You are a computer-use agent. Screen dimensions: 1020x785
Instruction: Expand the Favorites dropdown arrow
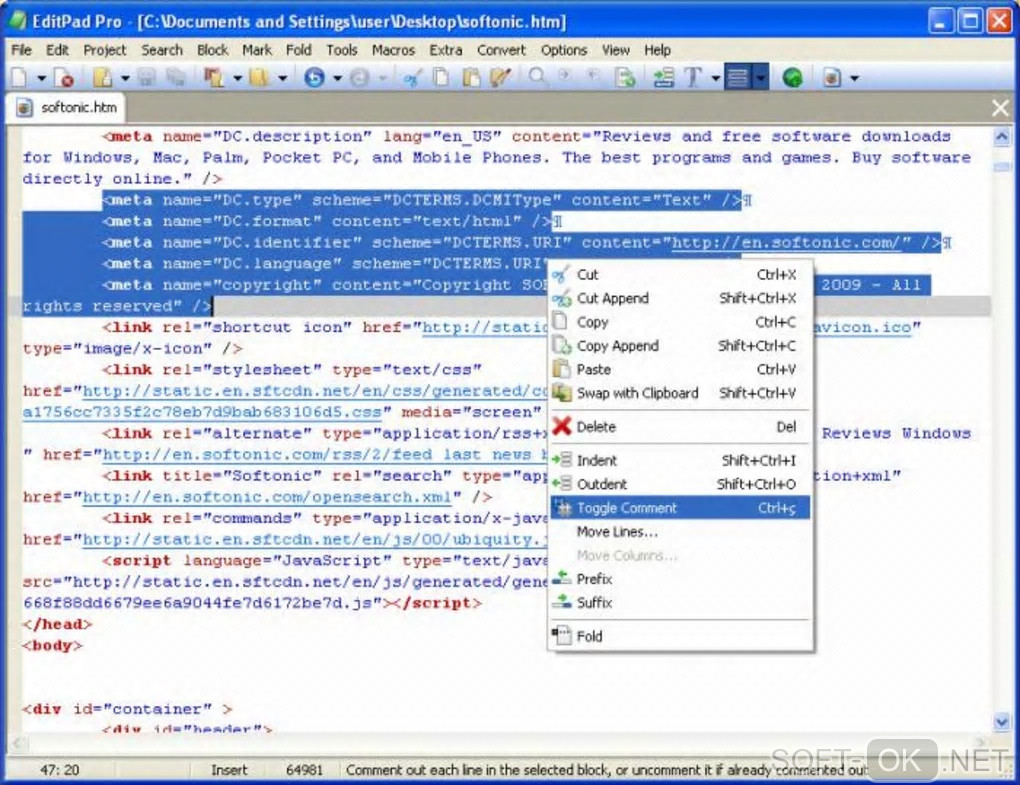tap(282, 79)
